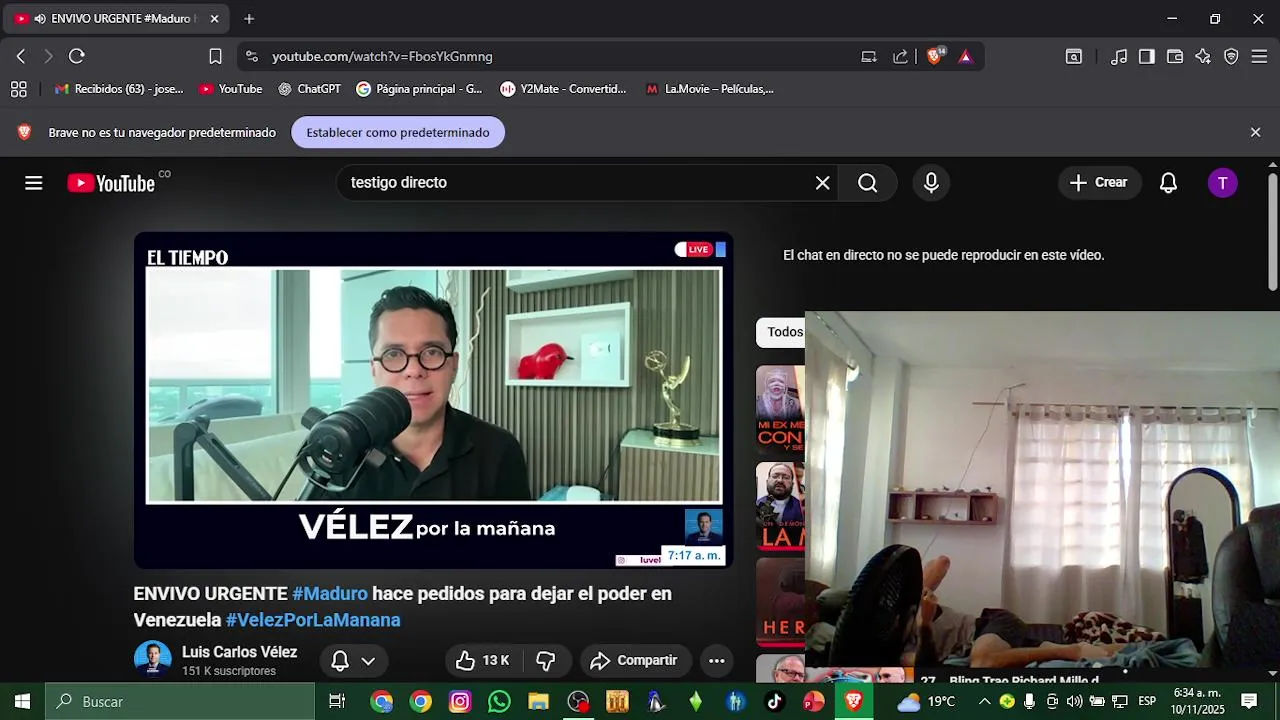Viewport: 1280px width, 720px height.
Task: Open the Leo AI sparkle icon
Action: click(1203, 57)
